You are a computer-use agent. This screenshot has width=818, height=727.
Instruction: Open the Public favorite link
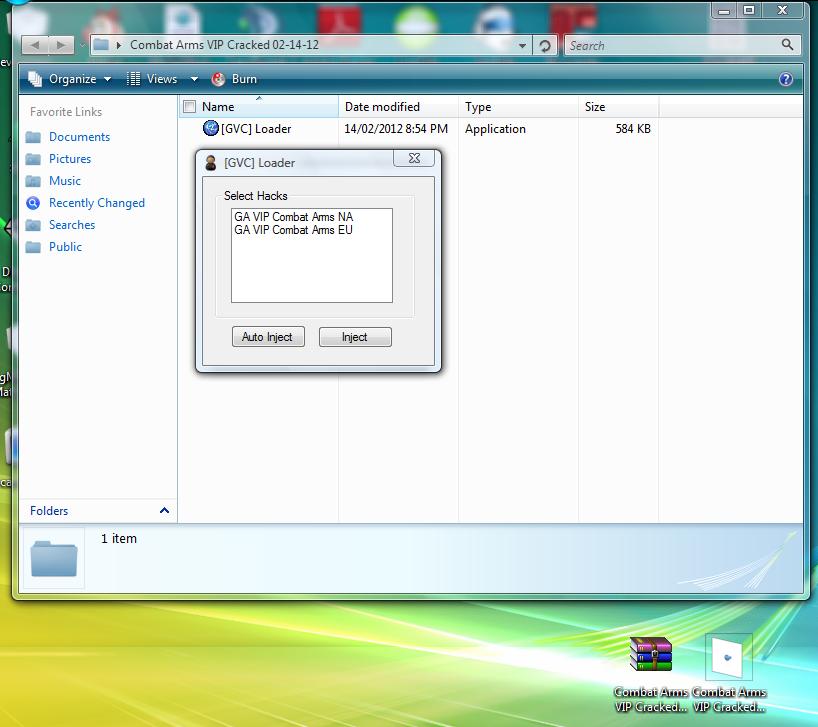click(65, 246)
